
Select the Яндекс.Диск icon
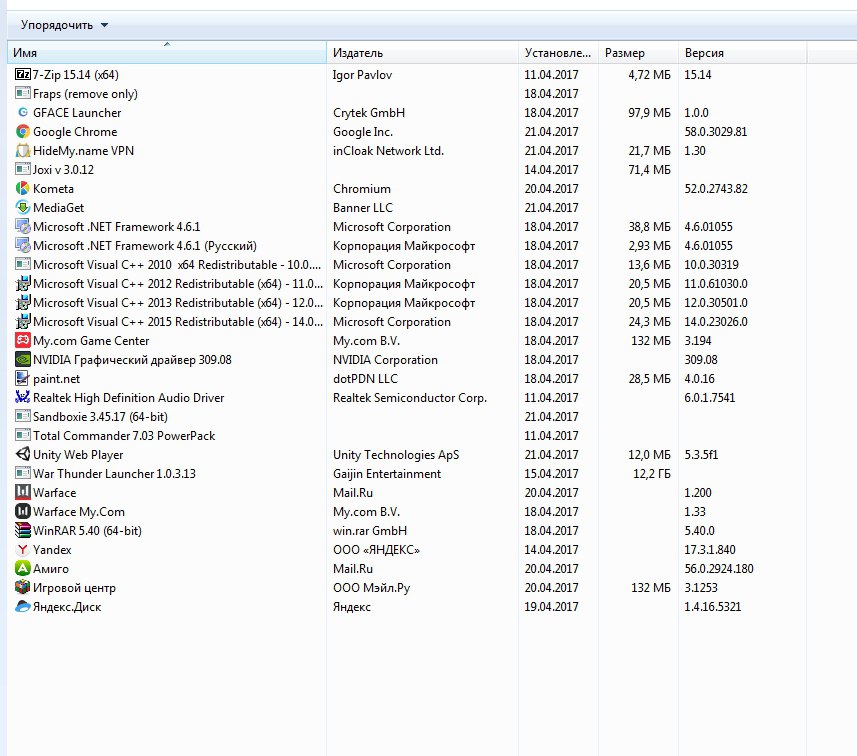coord(22,607)
